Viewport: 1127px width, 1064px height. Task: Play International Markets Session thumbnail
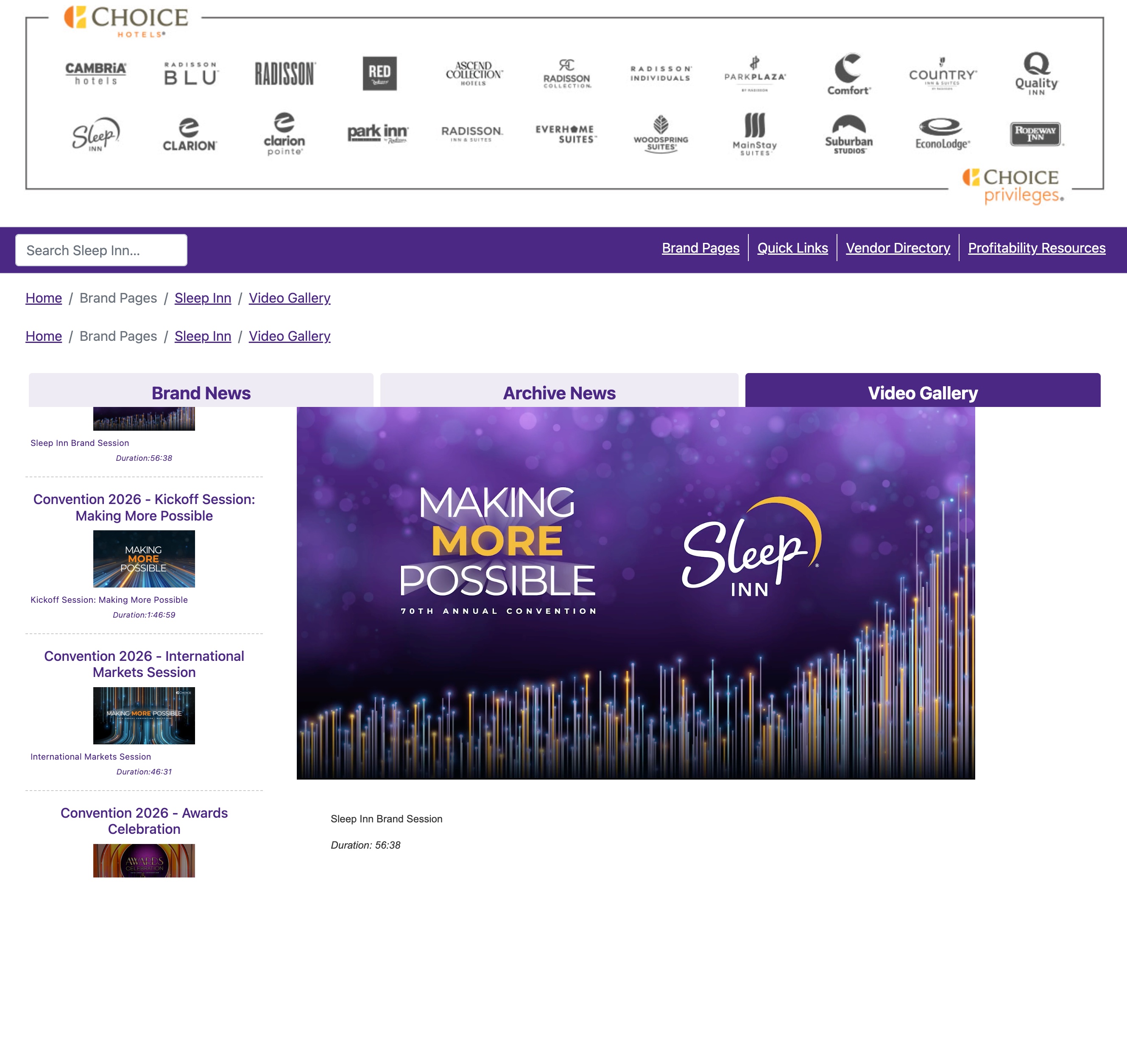144,716
